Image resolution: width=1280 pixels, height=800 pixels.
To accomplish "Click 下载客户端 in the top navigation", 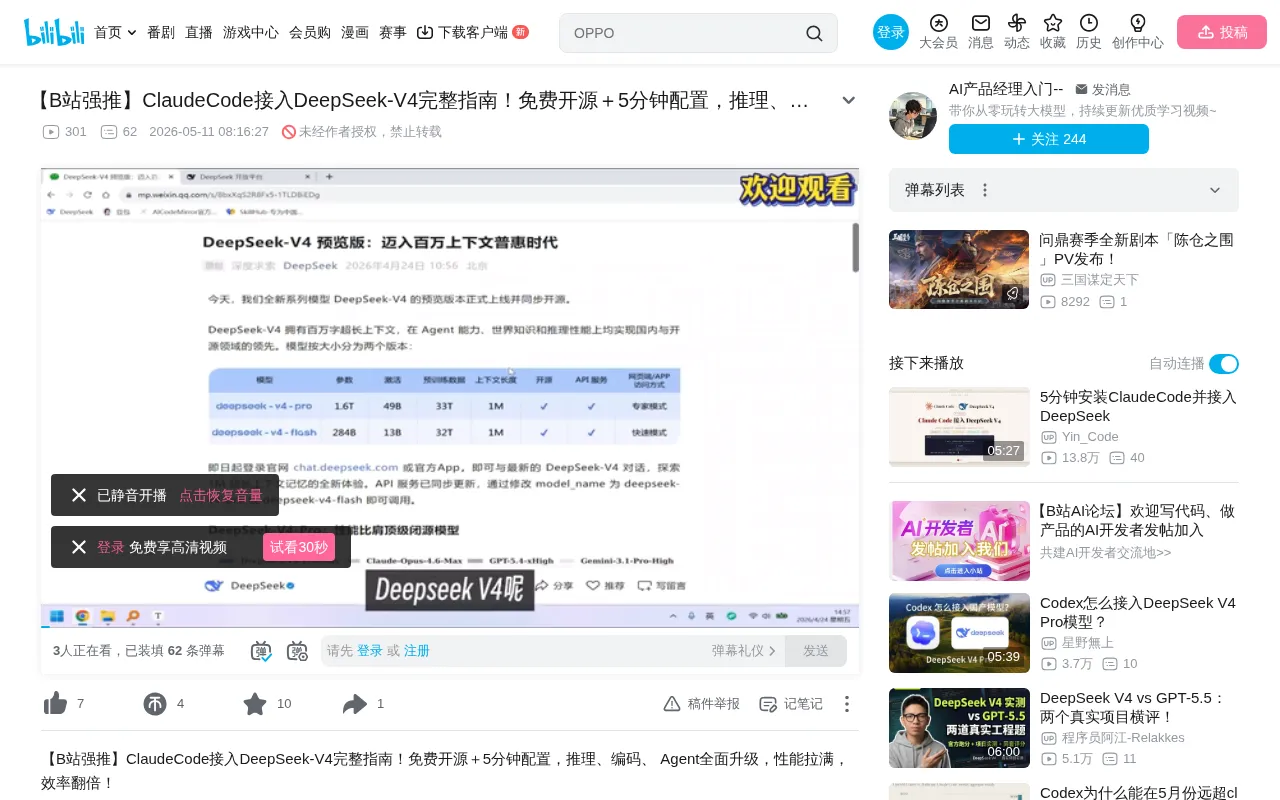I will click(463, 32).
